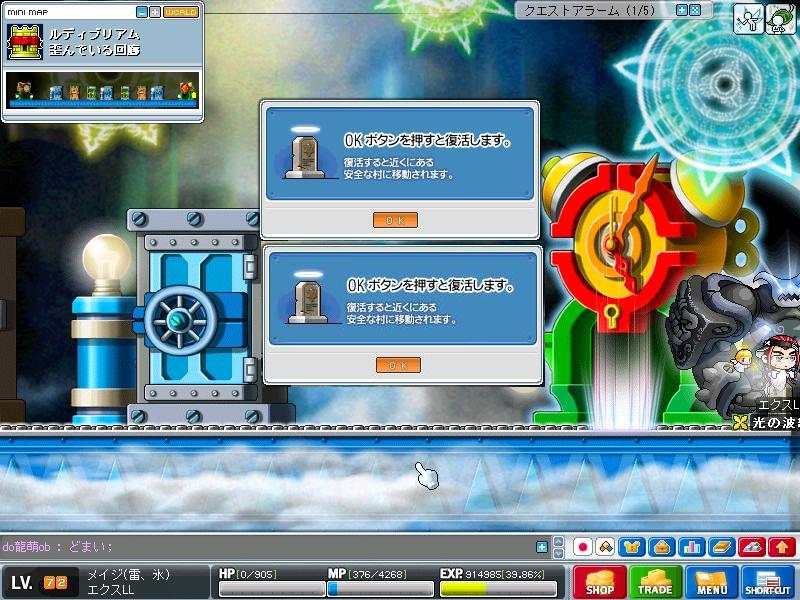Open the equipment window shirt icon
This screenshot has width=800, height=600.
tap(632, 547)
